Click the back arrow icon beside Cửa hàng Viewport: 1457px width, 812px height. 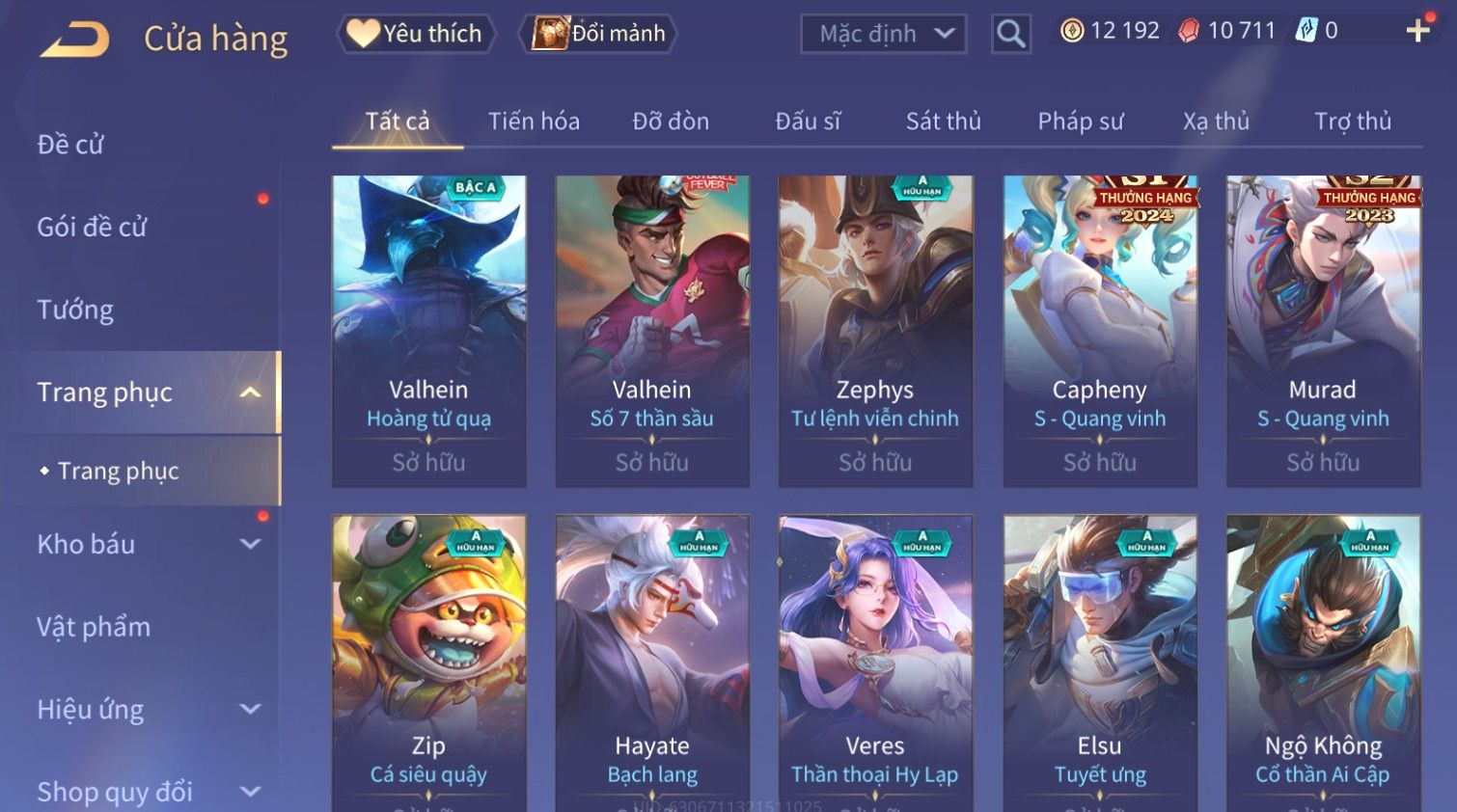(x=75, y=40)
